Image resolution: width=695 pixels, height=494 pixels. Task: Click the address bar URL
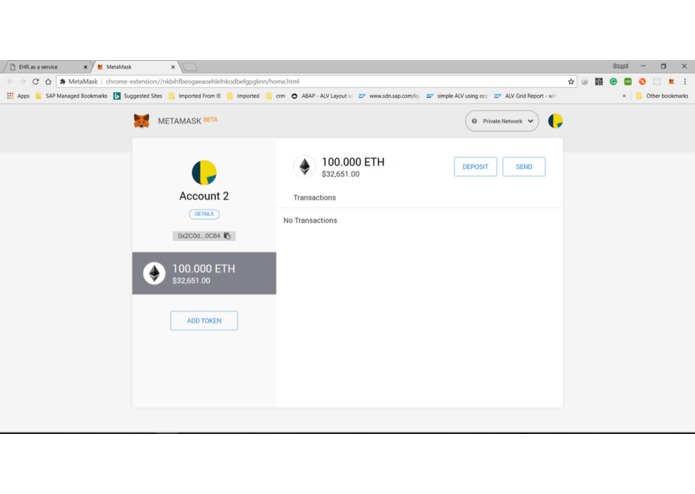pyautogui.click(x=203, y=82)
